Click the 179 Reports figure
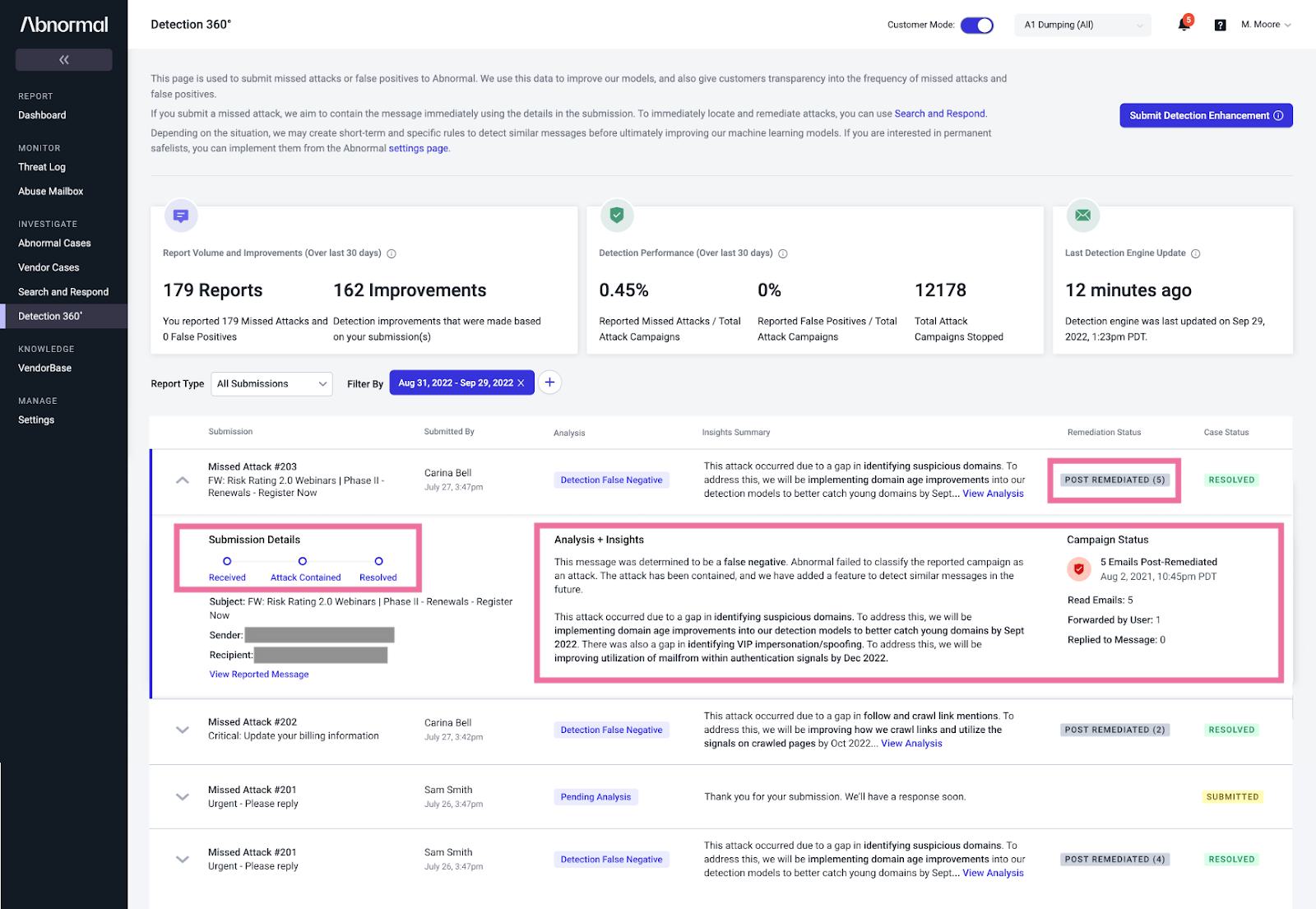Image resolution: width=1316 pixels, height=909 pixels. pyautogui.click(x=212, y=290)
